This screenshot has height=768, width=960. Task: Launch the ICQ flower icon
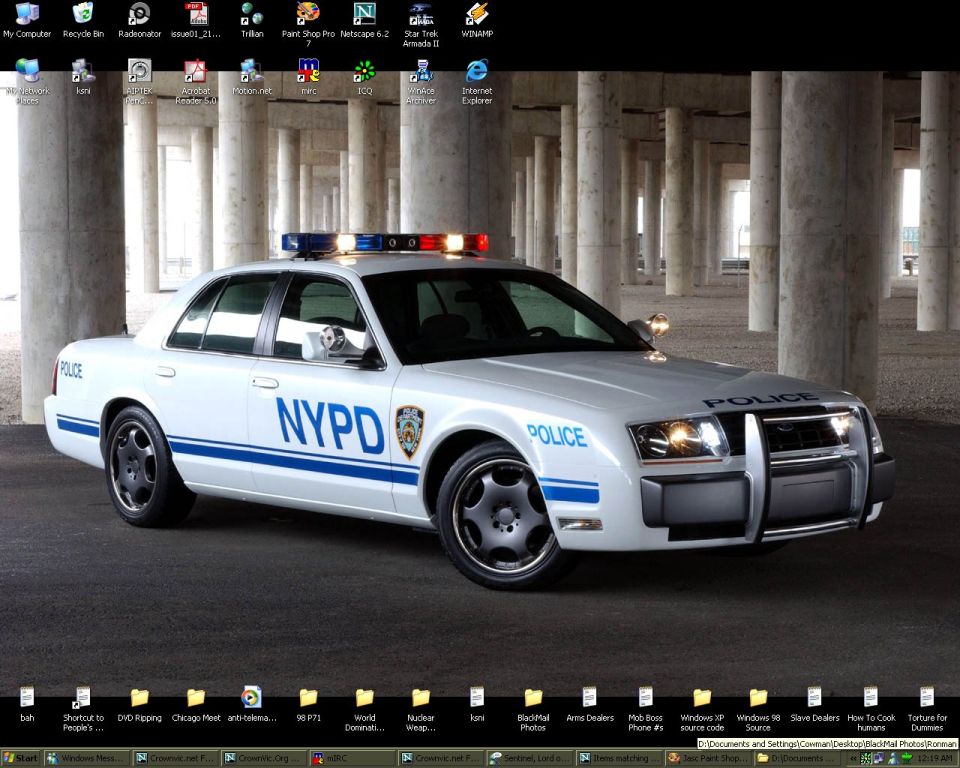(x=364, y=77)
